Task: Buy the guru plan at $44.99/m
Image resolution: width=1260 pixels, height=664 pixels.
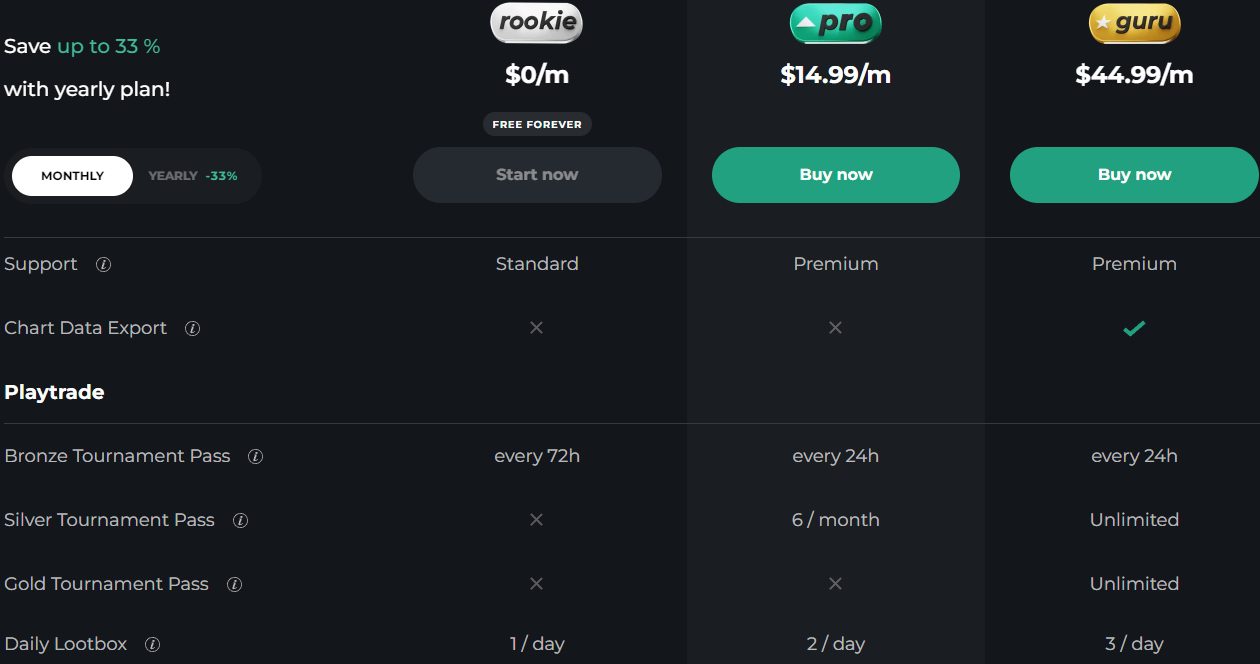Action: pyautogui.click(x=1134, y=175)
